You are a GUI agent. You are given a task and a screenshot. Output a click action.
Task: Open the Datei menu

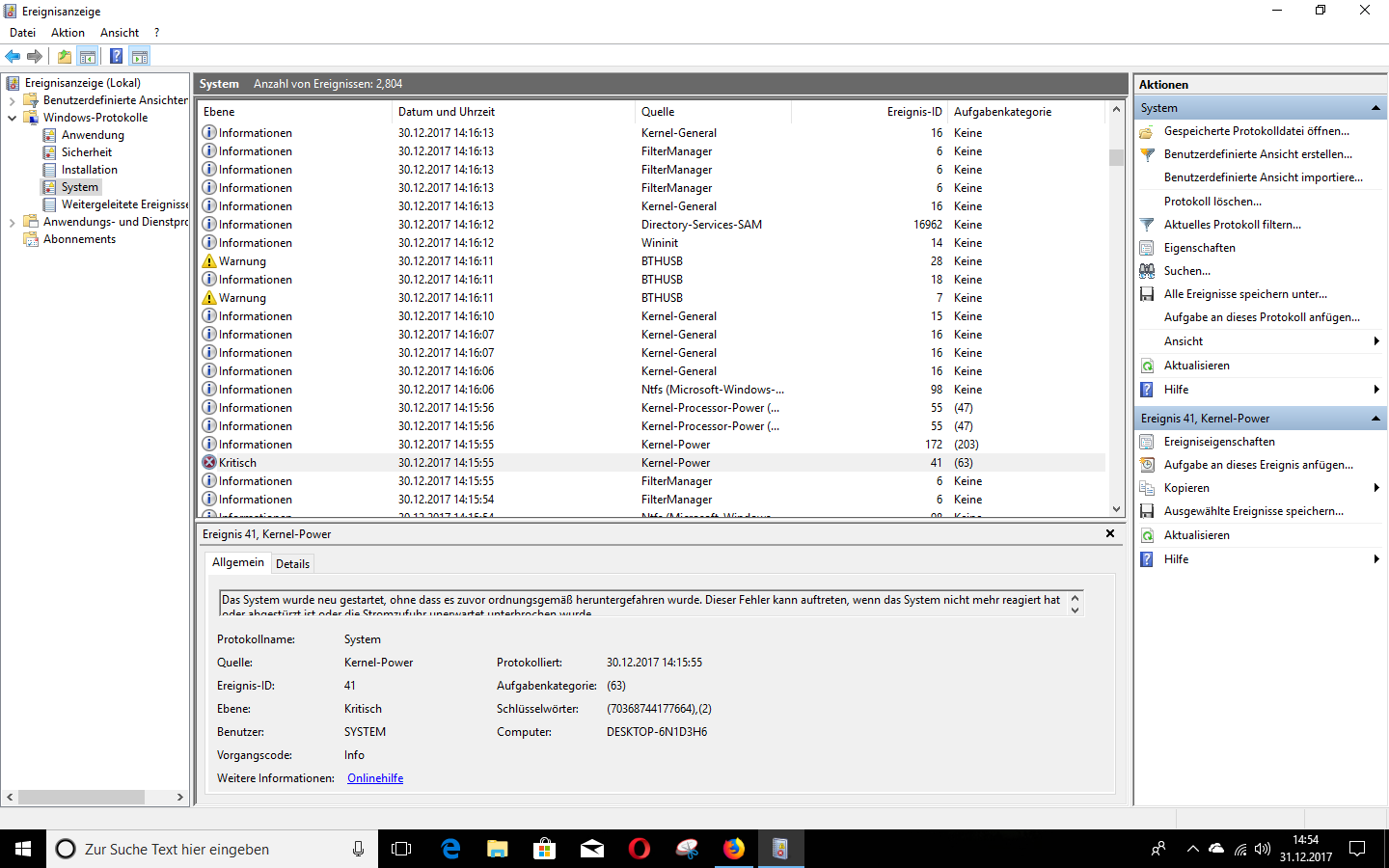pos(22,33)
